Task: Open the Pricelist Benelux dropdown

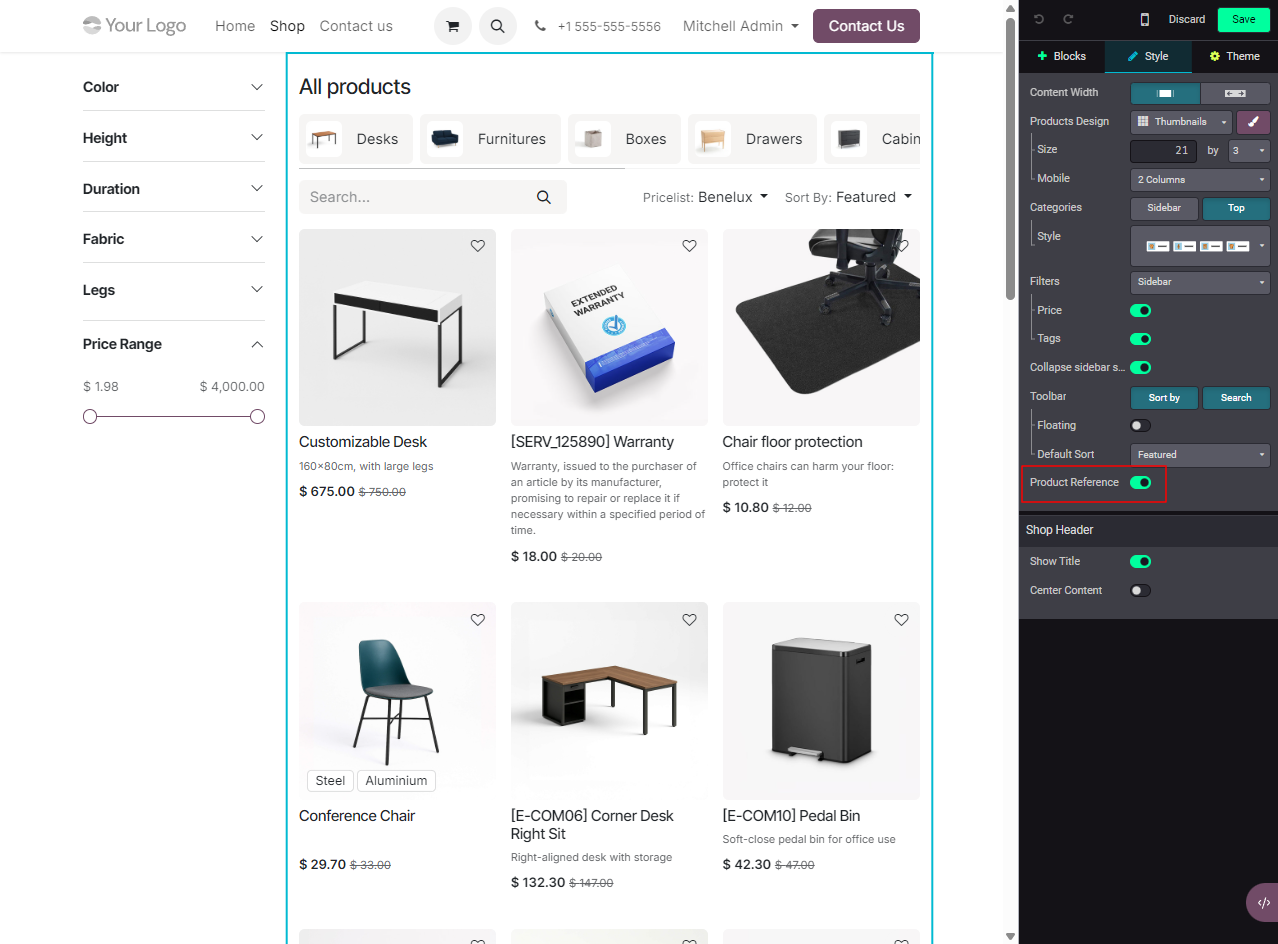Action: (705, 197)
